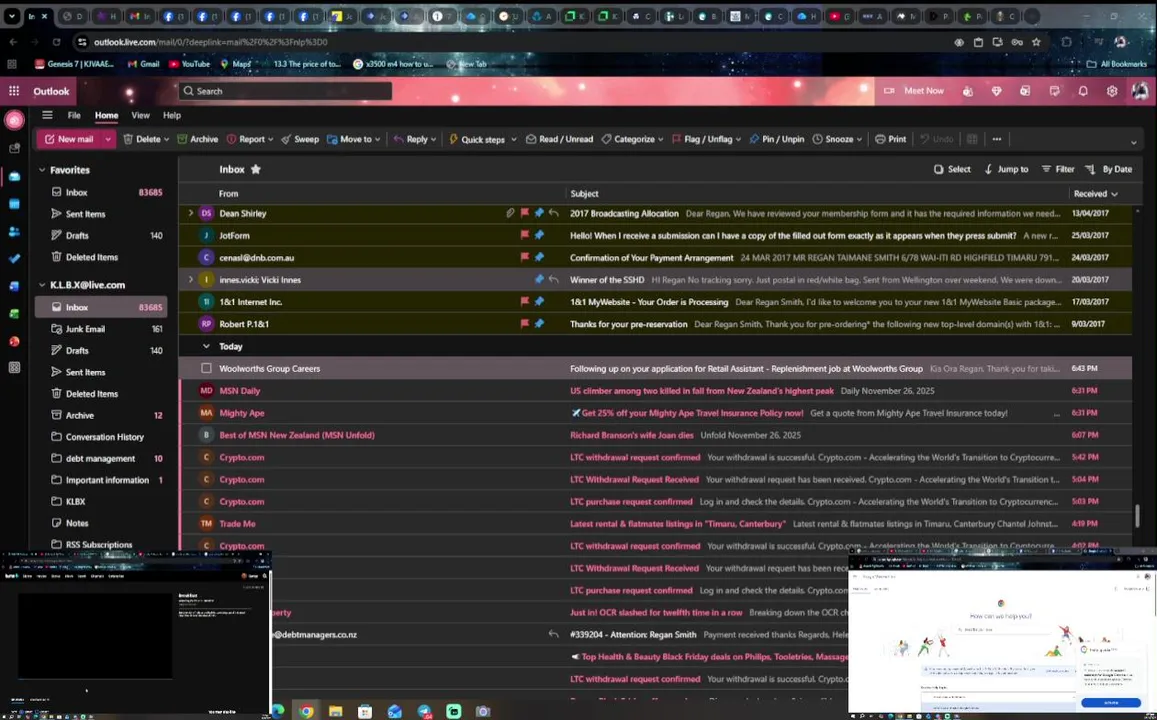Open the Move to dropdown
This screenshot has height=720, width=1157.
(x=353, y=139)
